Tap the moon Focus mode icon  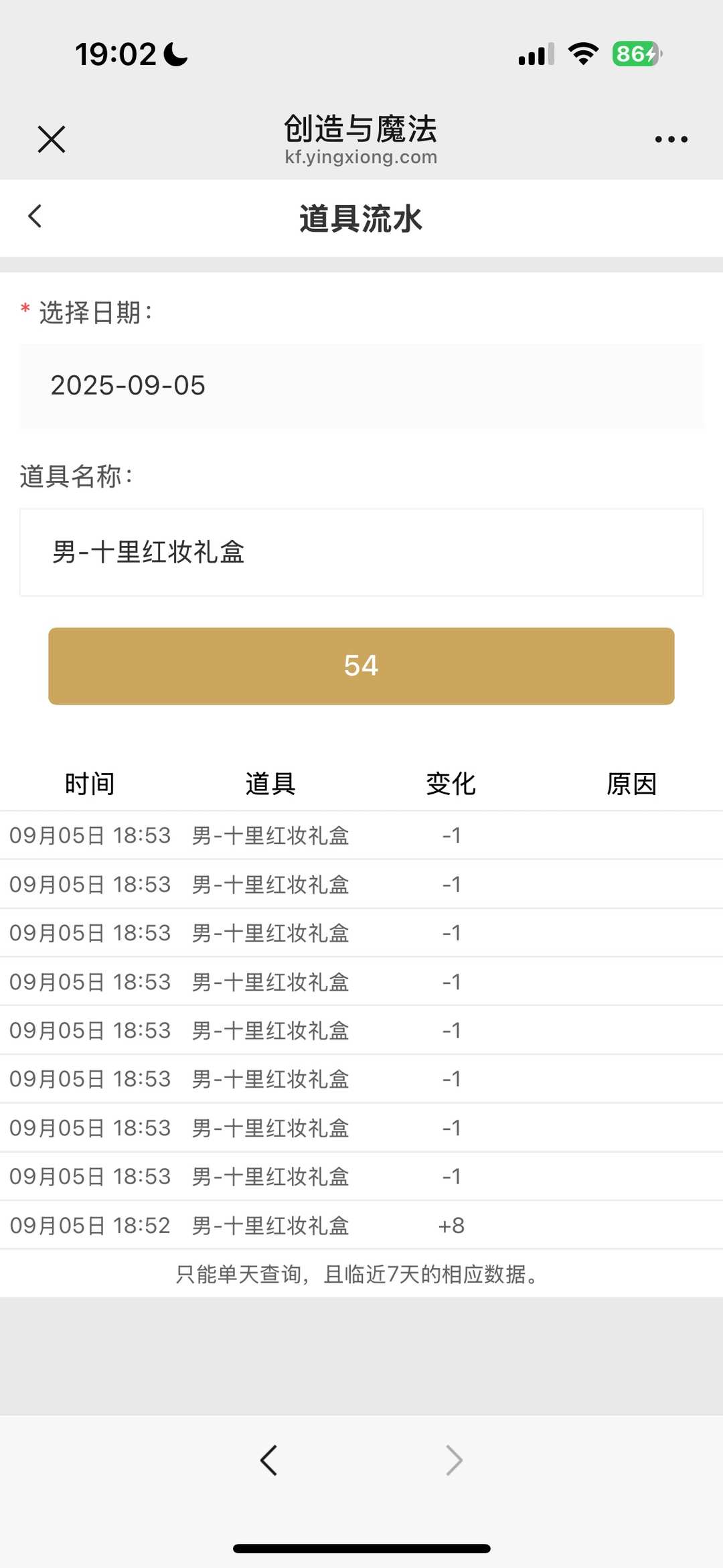click(176, 54)
